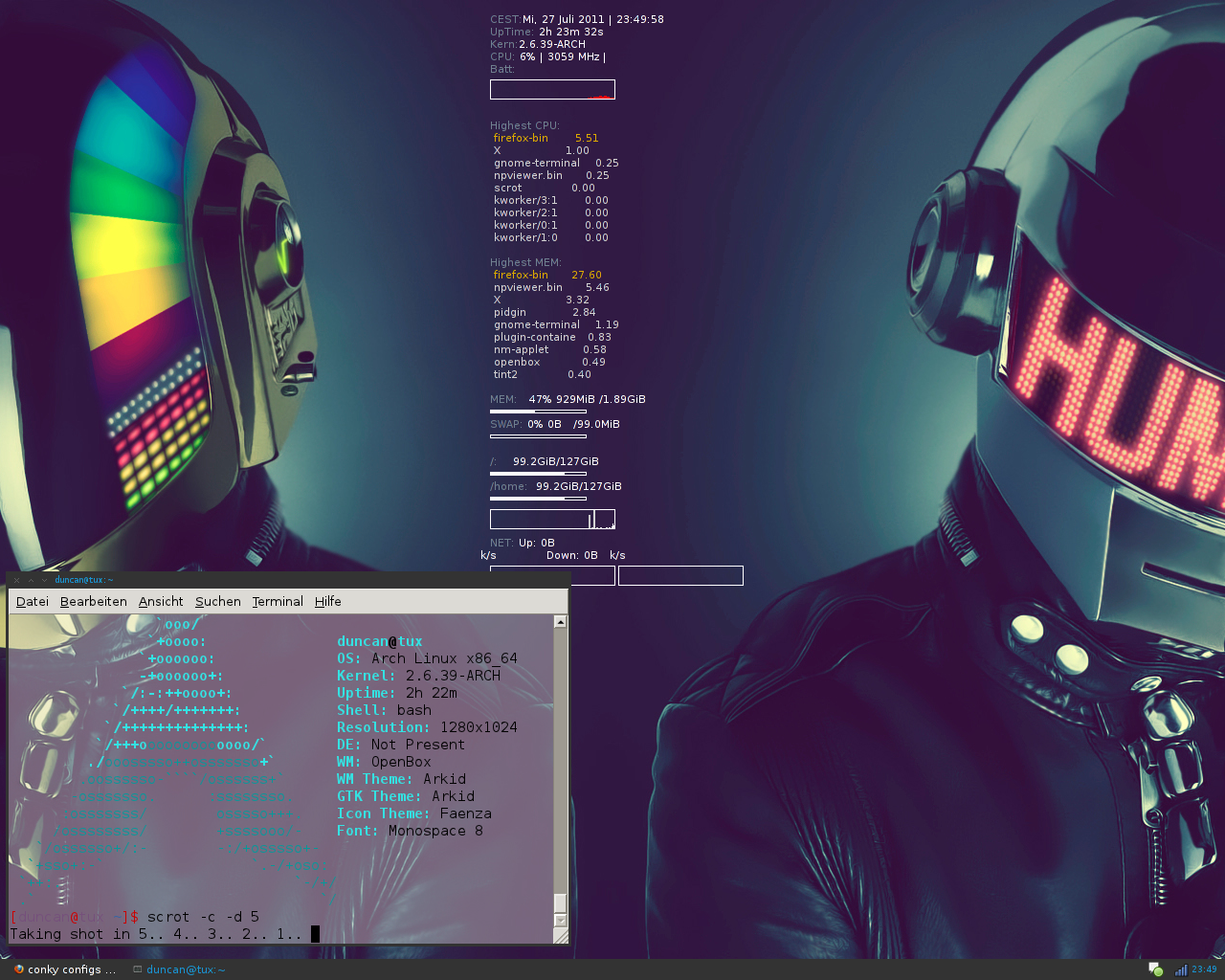This screenshot has height=980, width=1225.
Task: Expand the Terminal menu
Action: coord(278,601)
